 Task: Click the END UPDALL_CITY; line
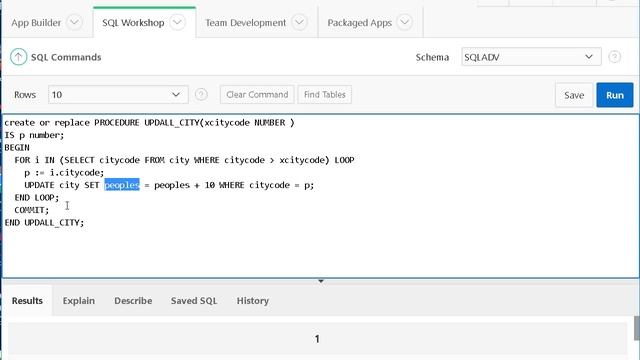tap(44, 222)
